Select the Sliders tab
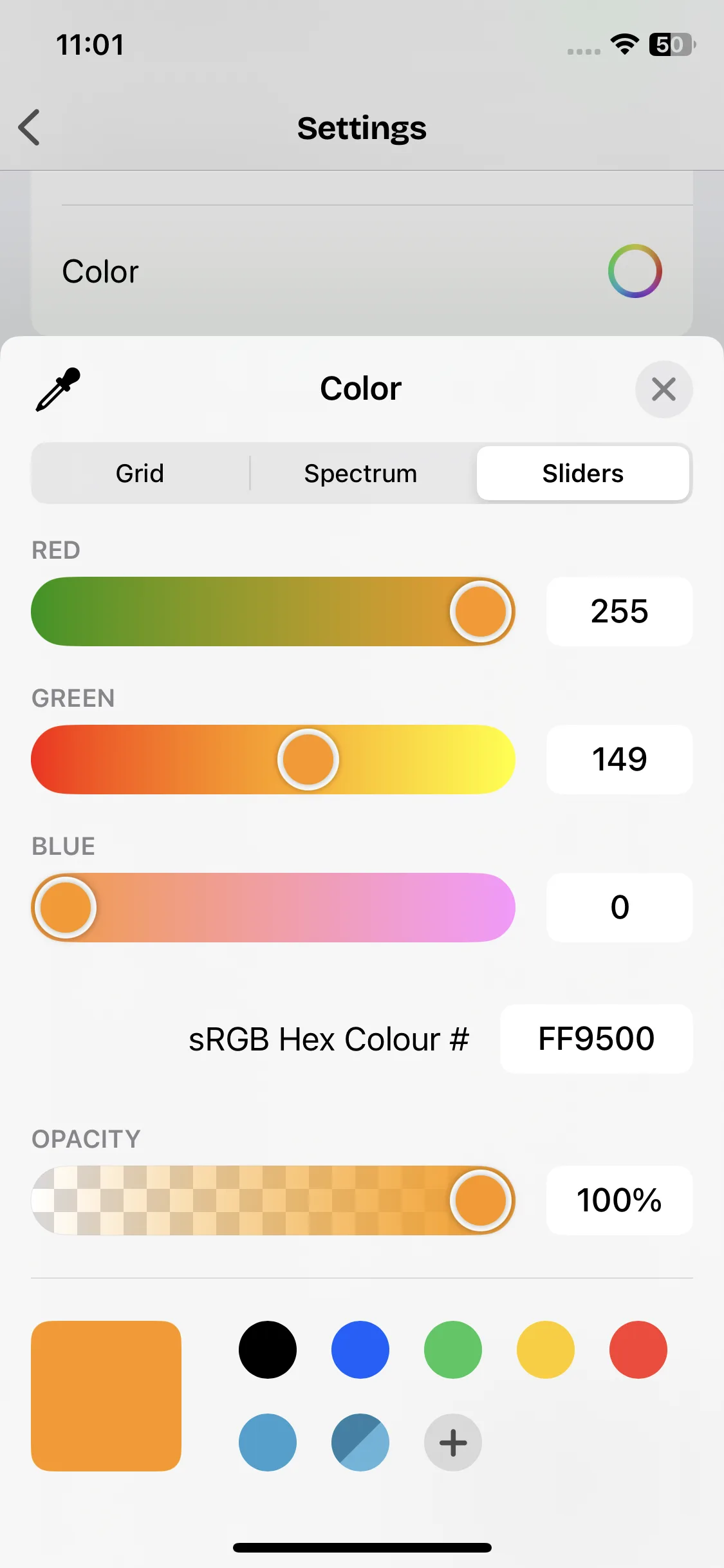Screen dimensions: 724x1568 (582, 474)
